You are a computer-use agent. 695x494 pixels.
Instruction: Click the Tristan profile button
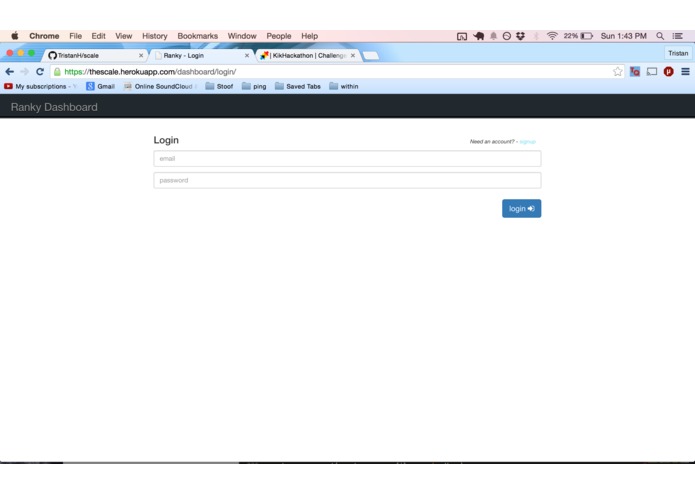click(x=678, y=53)
